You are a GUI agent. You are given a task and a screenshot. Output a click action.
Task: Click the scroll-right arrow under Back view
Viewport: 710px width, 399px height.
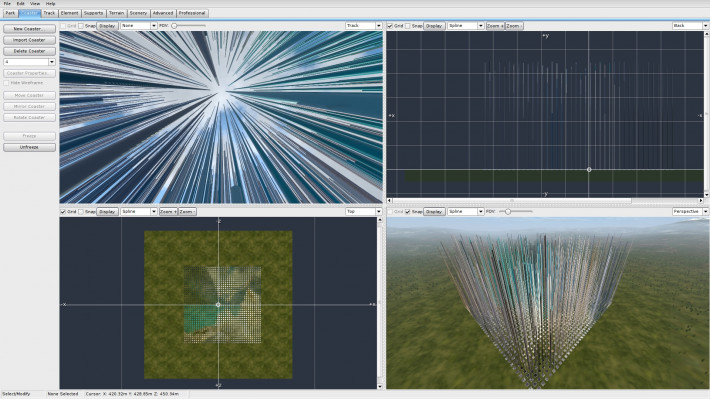(x=700, y=200)
